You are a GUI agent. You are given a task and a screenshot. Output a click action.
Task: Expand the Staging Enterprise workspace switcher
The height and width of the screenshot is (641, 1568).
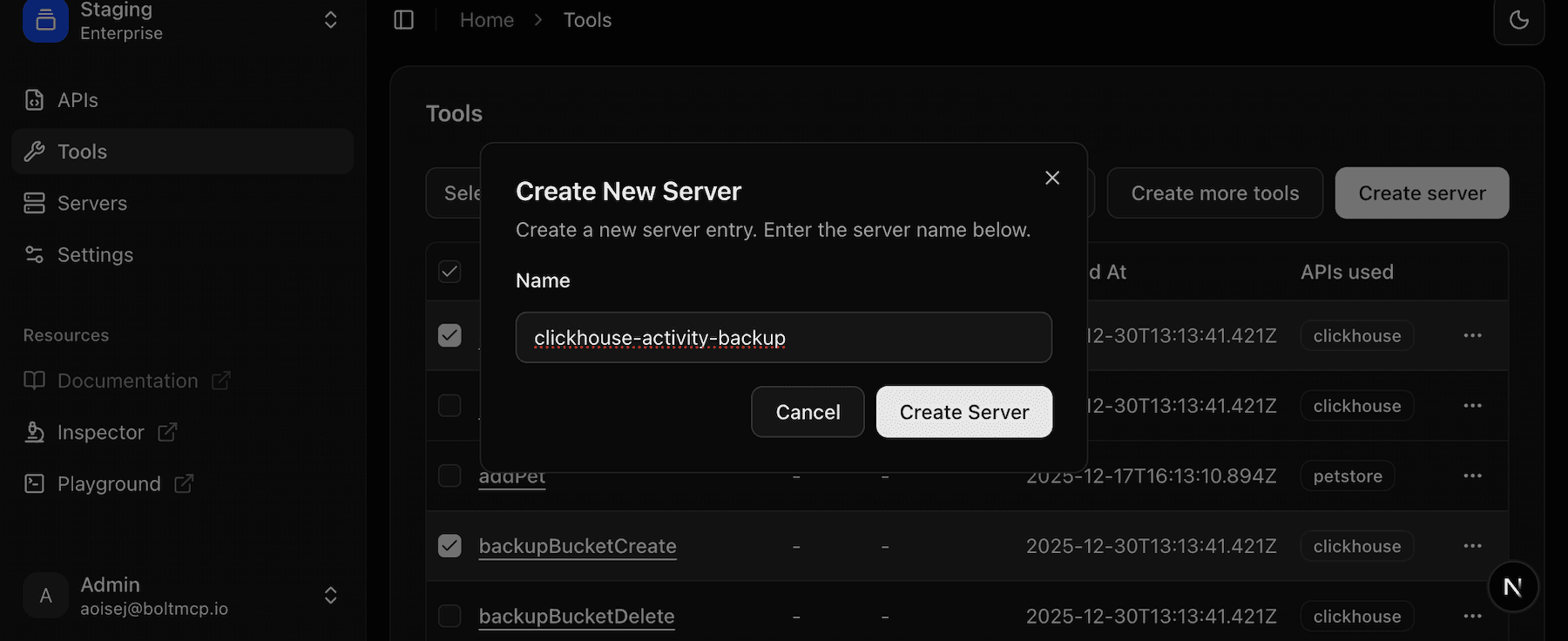point(330,20)
